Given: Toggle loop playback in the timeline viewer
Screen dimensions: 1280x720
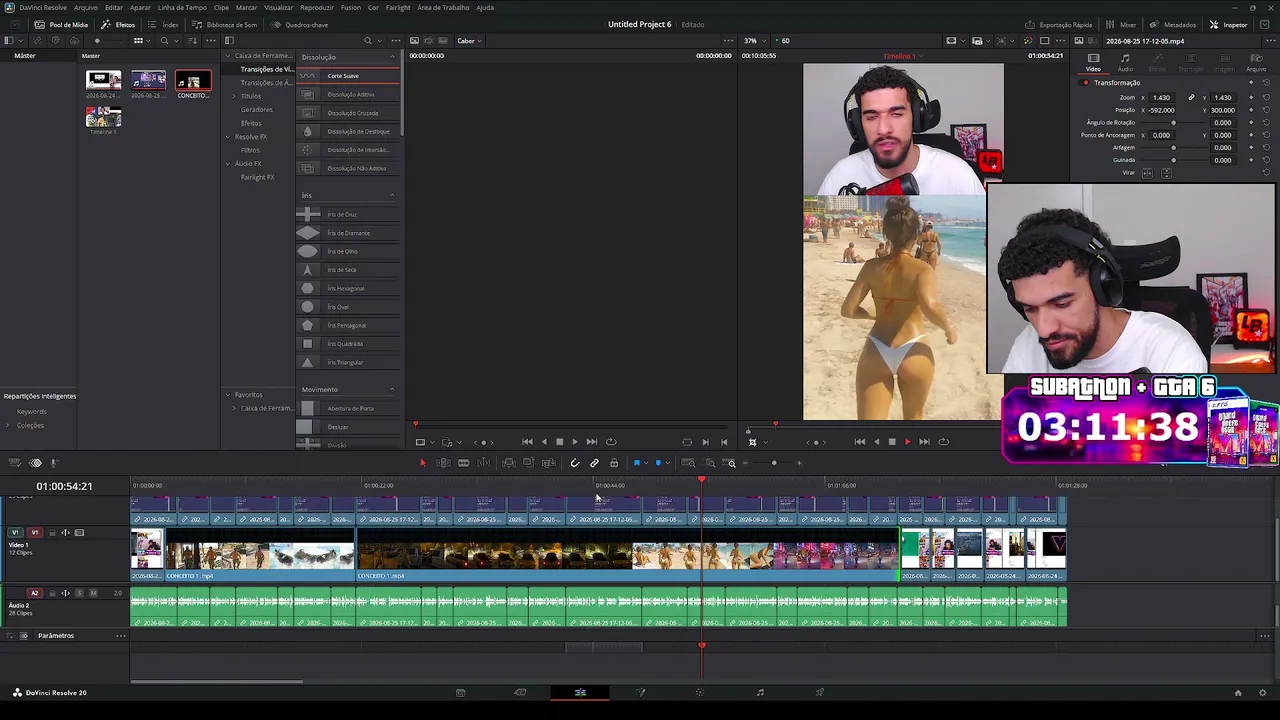Looking at the screenshot, I should click(x=943, y=442).
